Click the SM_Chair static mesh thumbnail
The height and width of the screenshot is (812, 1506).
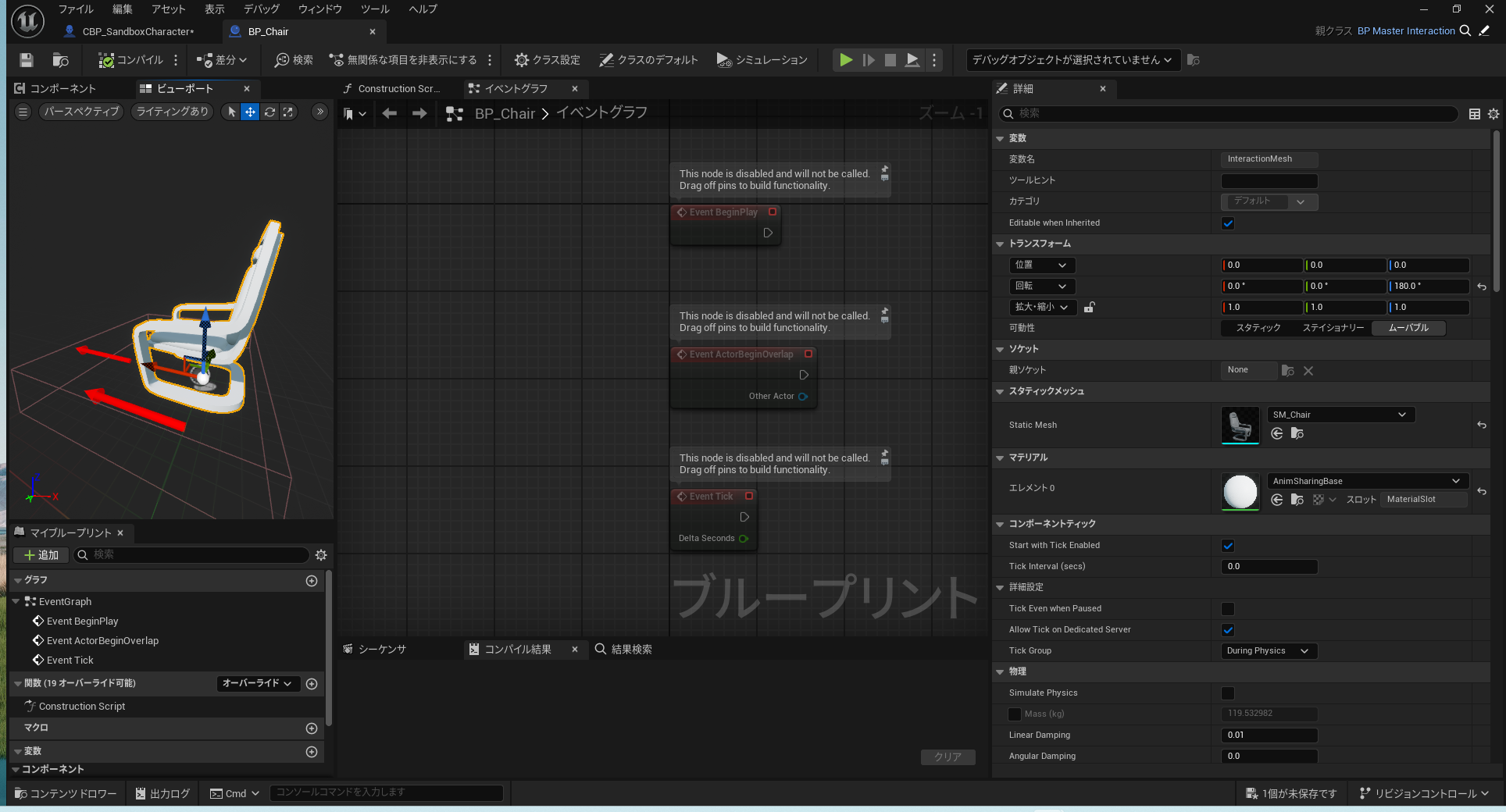(1240, 426)
